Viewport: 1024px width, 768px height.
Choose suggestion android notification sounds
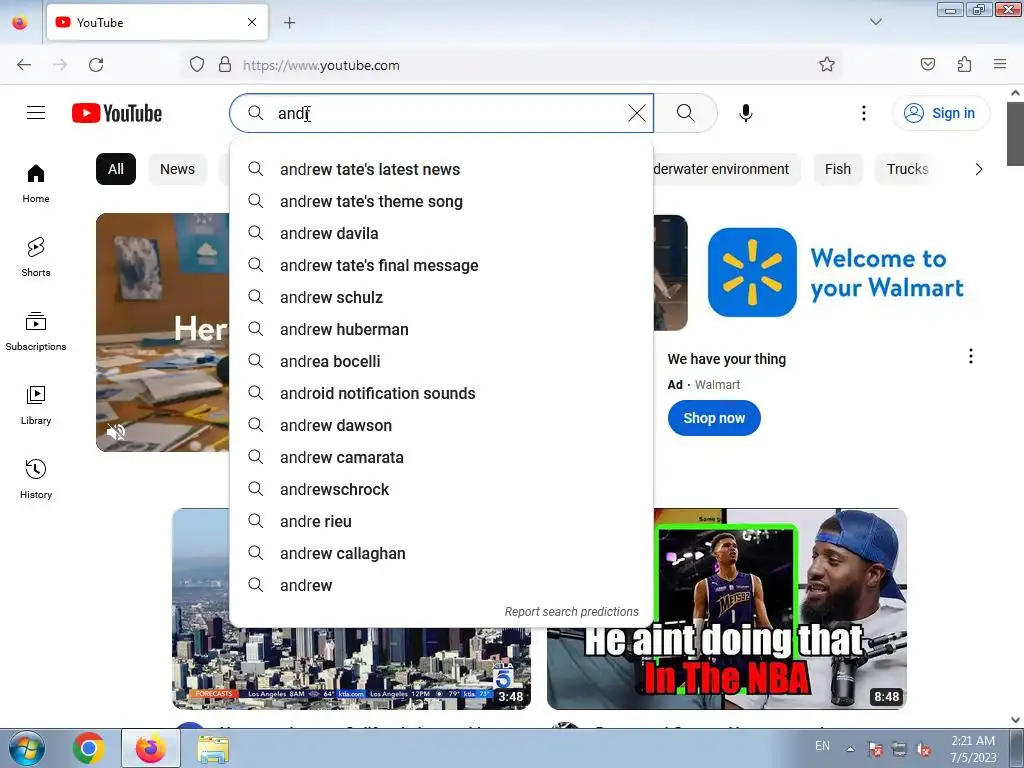tap(441, 393)
